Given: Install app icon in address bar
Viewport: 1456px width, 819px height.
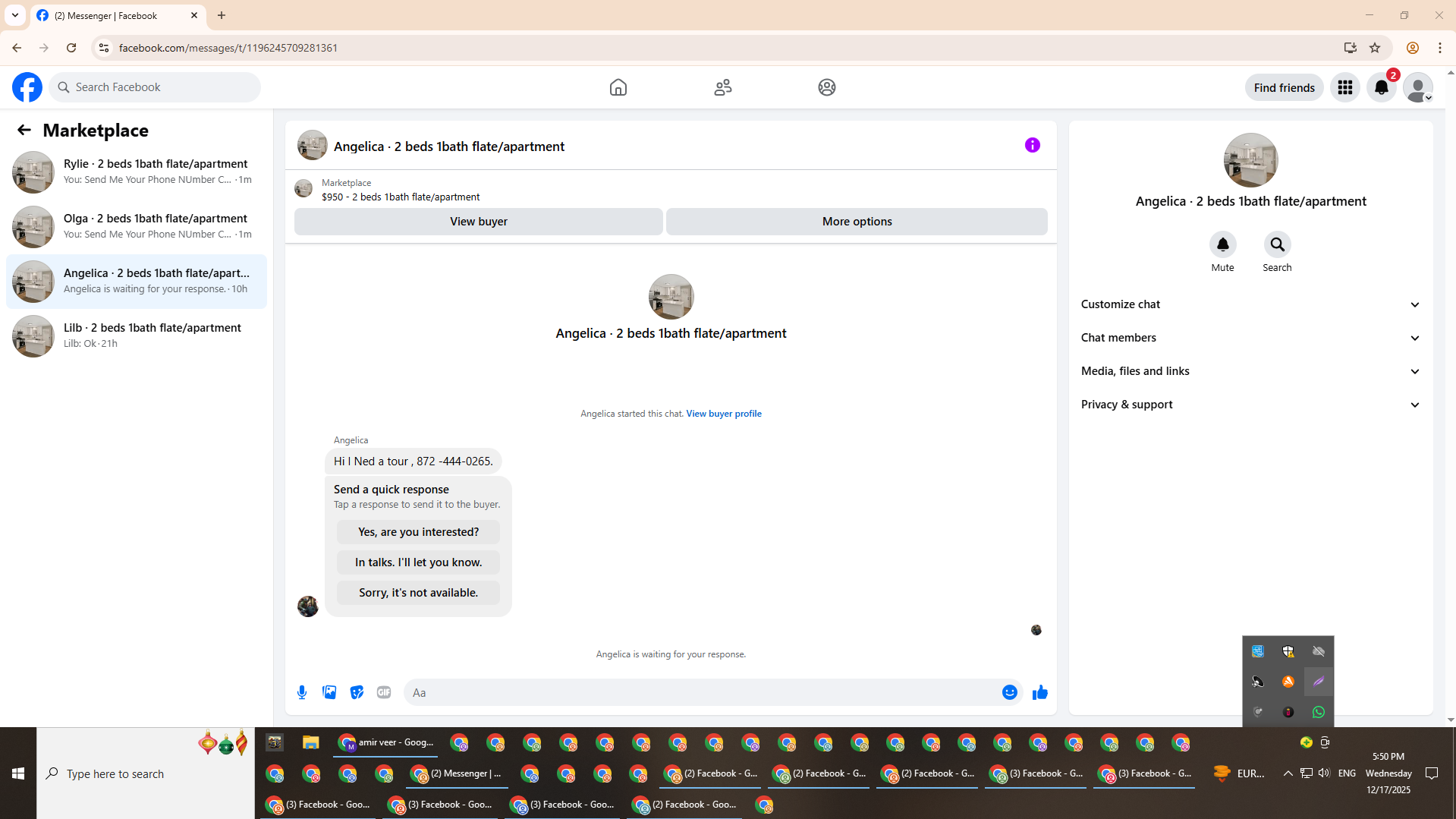Looking at the screenshot, I should tap(1351, 48).
